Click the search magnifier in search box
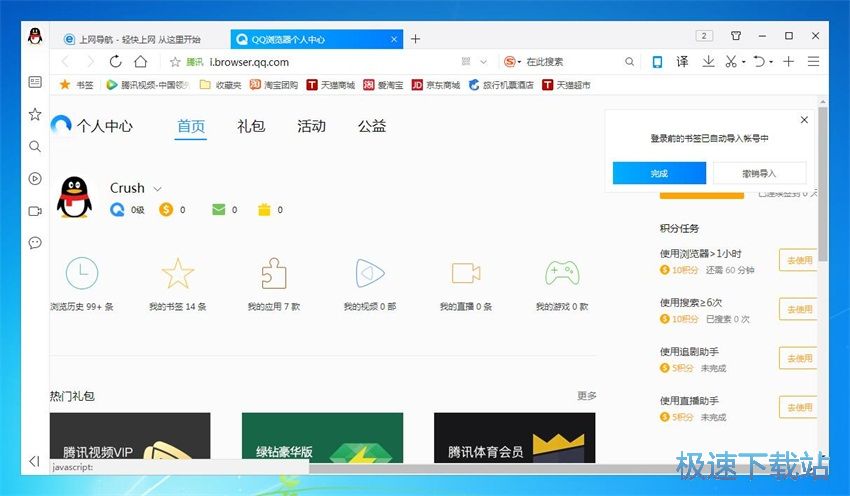The width and height of the screenshot is (850, 496). pyautogui.click(x=629, y=62)
